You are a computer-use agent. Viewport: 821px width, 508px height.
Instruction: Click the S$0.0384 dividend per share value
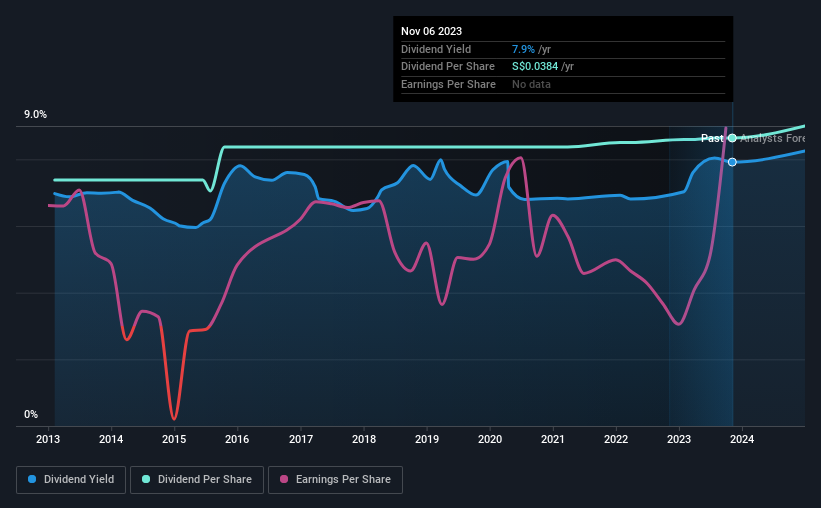coord(535,67)
